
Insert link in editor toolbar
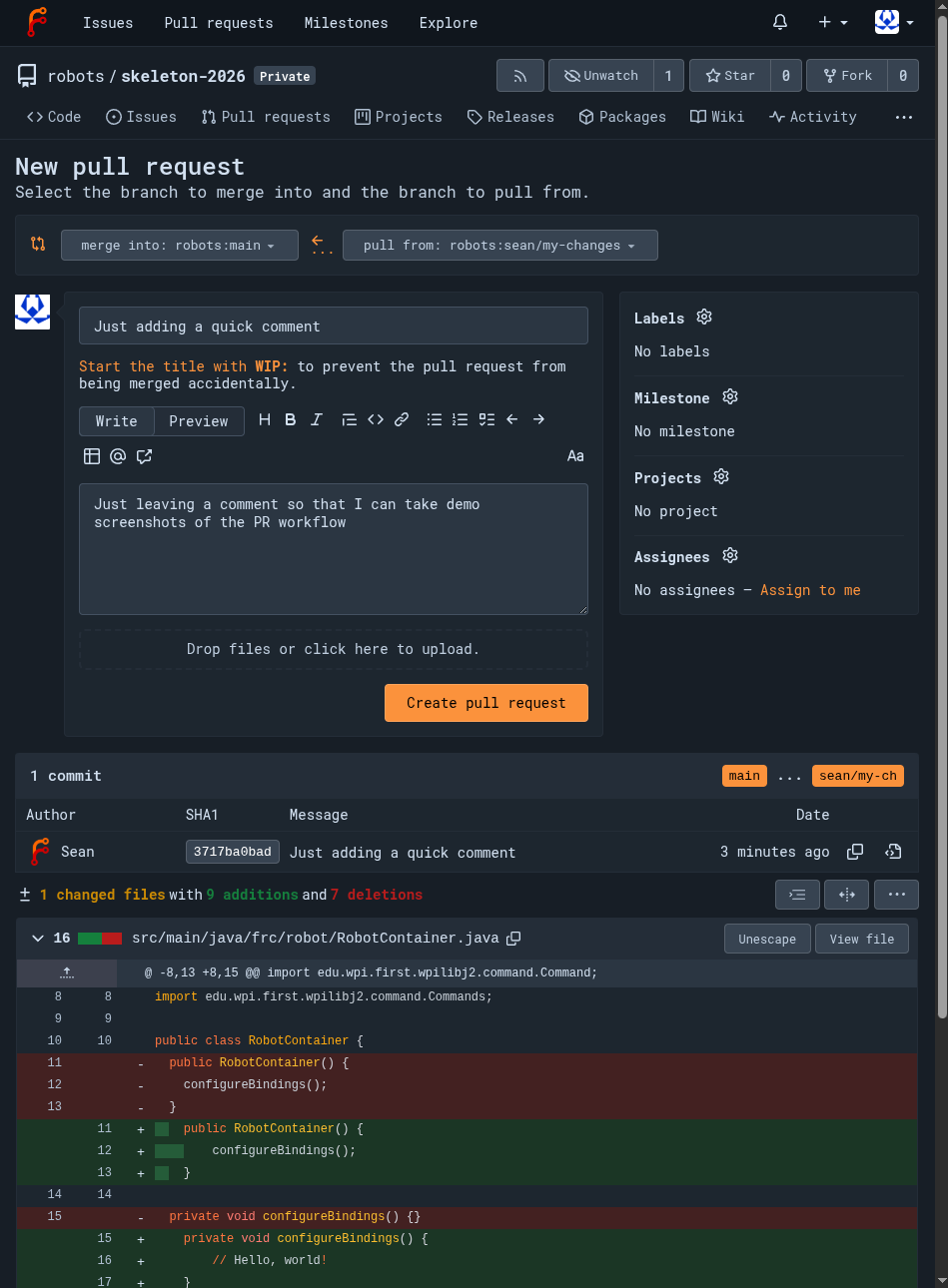[402, 419]
